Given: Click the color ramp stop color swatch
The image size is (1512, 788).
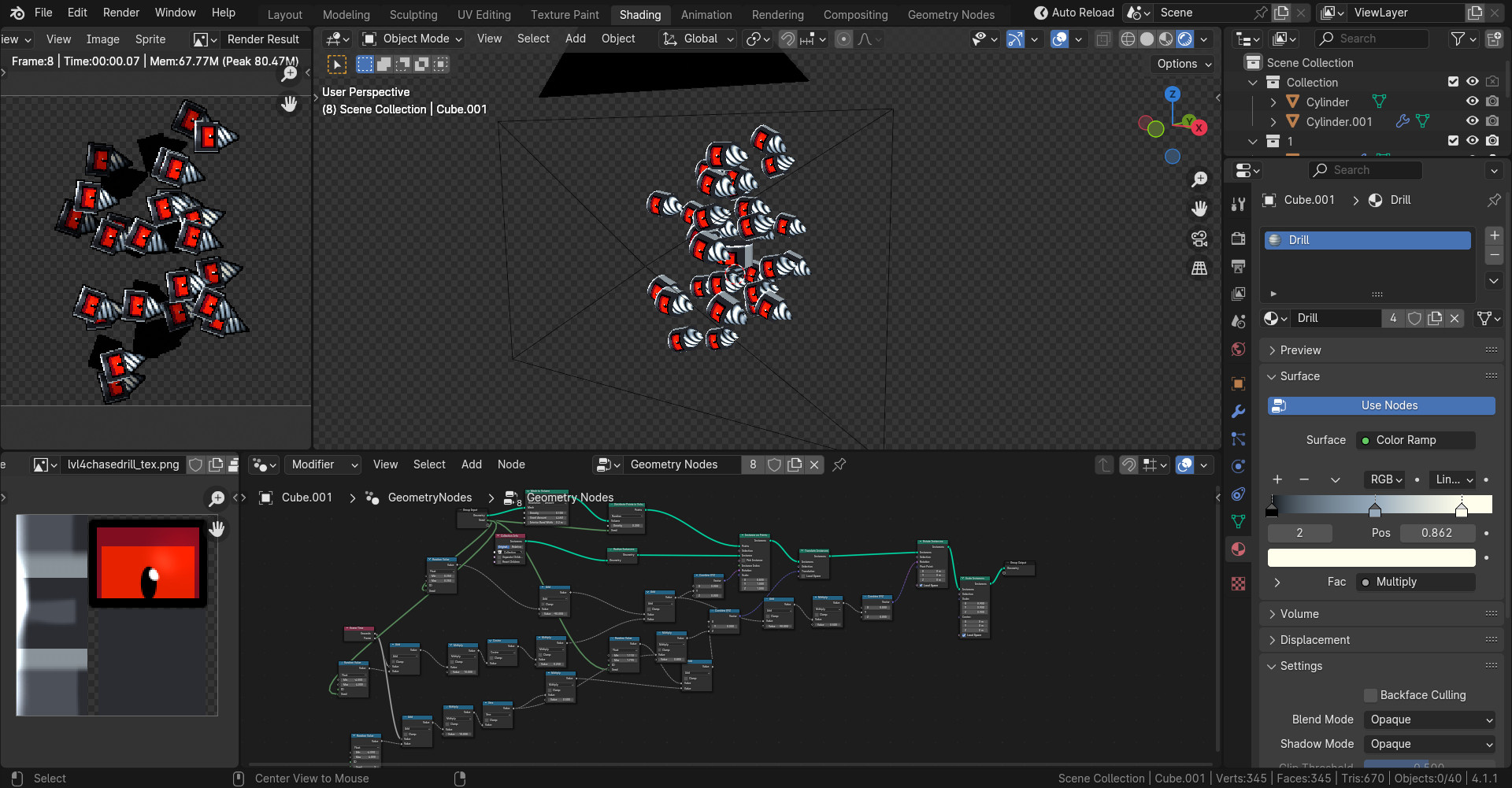Looking at the screenshot, I should pyautogui.click(x=1371, y=558).
